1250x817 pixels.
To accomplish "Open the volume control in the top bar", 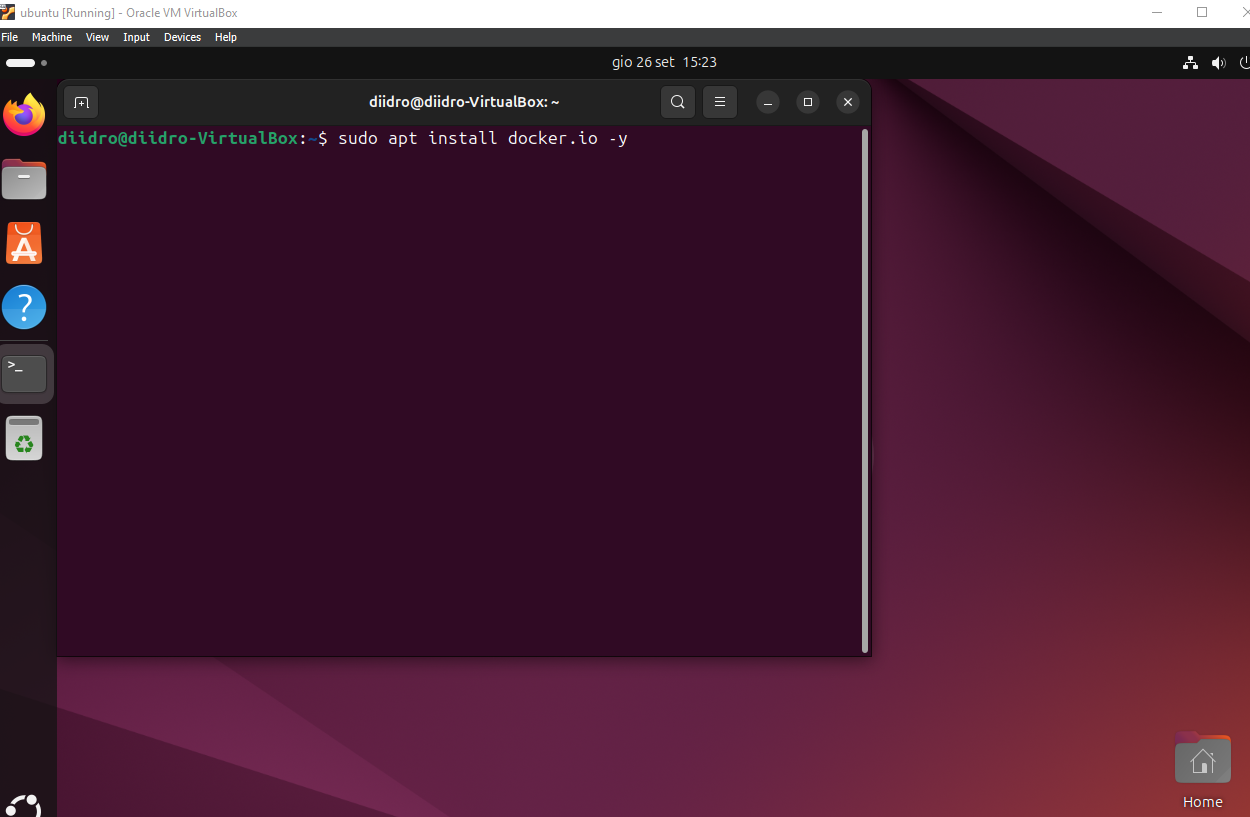I will click(x=1218, y=62).
